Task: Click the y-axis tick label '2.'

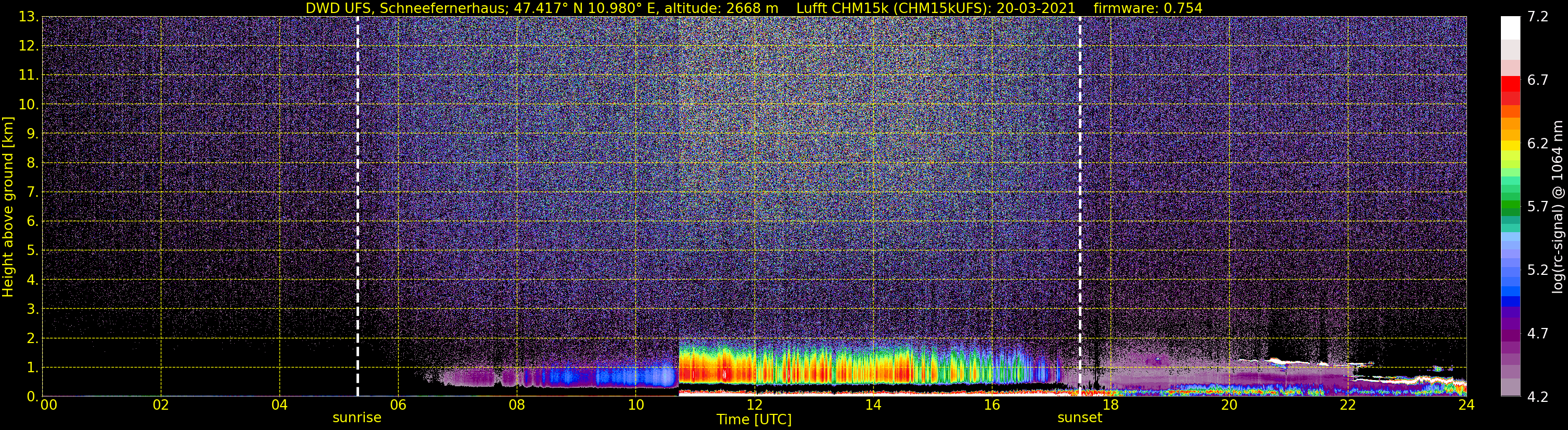Action: point(32,339)
